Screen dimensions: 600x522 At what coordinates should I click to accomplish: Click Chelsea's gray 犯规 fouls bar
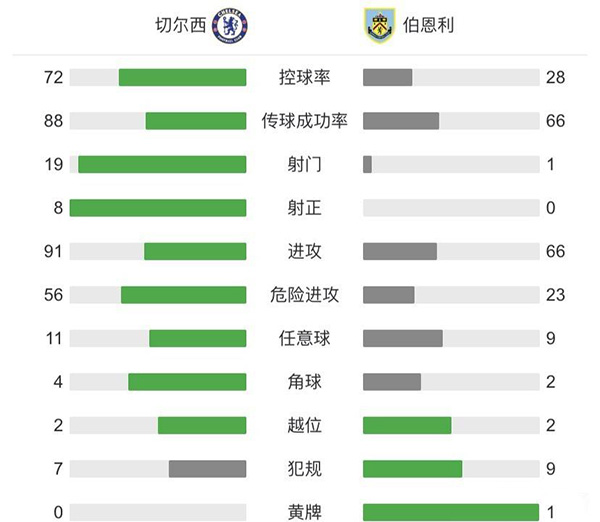click(207, 469)
